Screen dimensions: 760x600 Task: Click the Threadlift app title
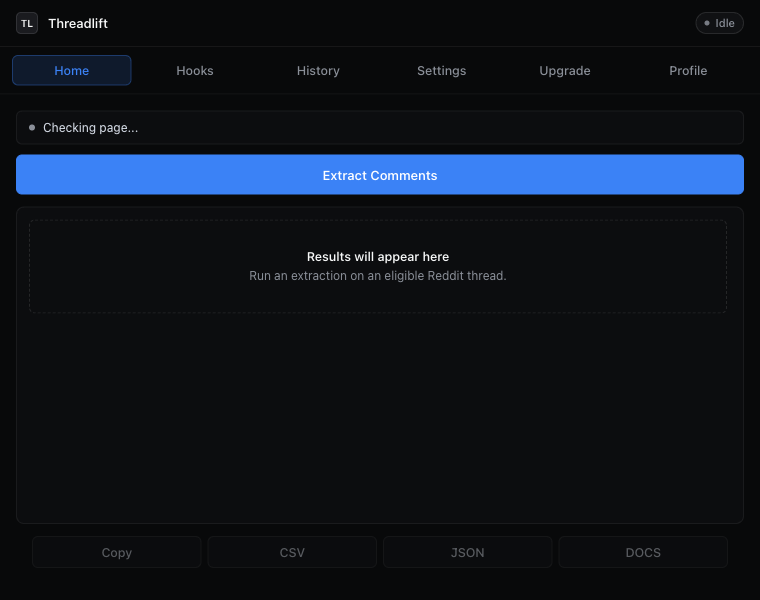coord(78,23)
